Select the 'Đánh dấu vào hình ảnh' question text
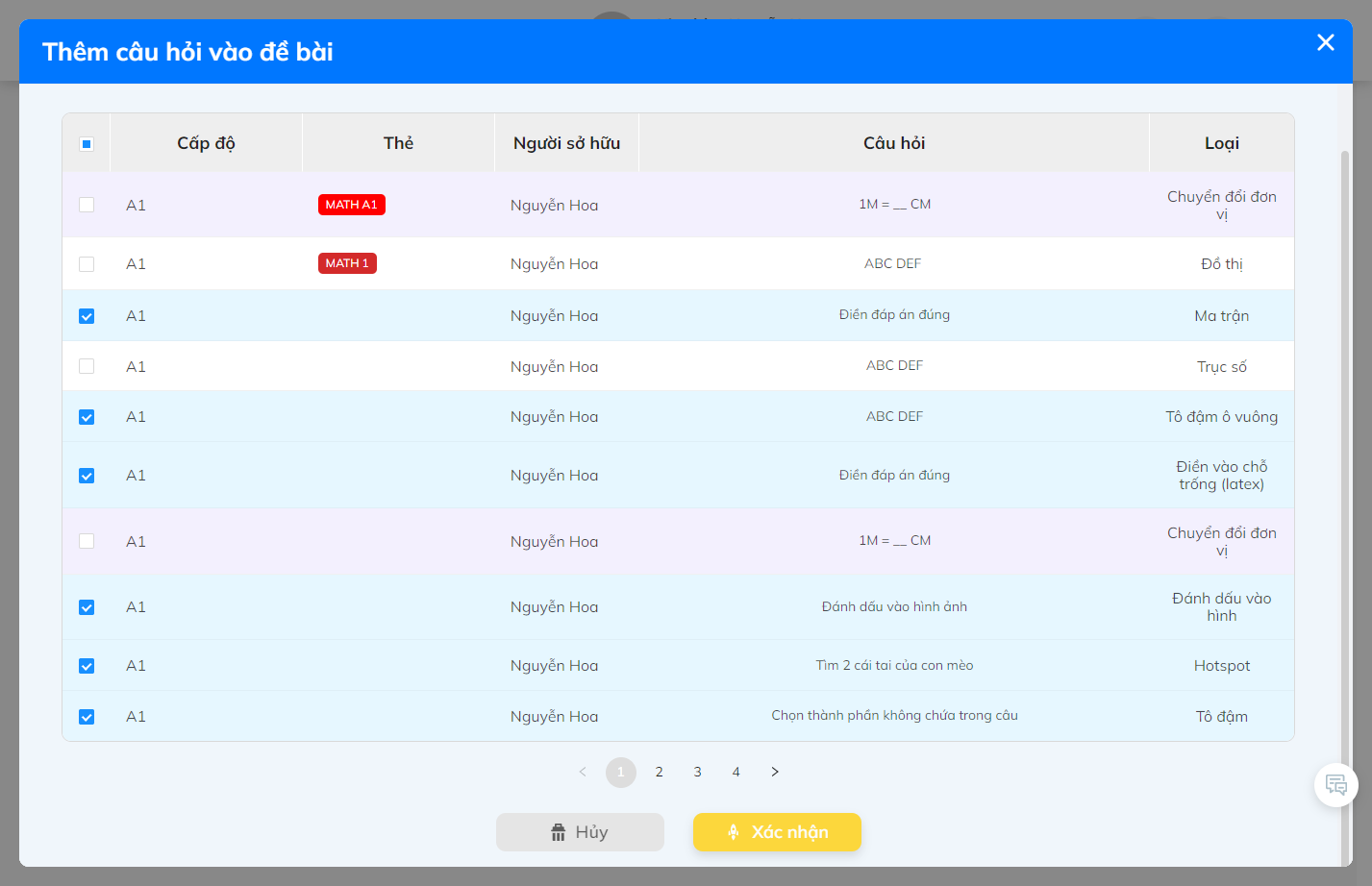1372x886 pixels. 894,606
